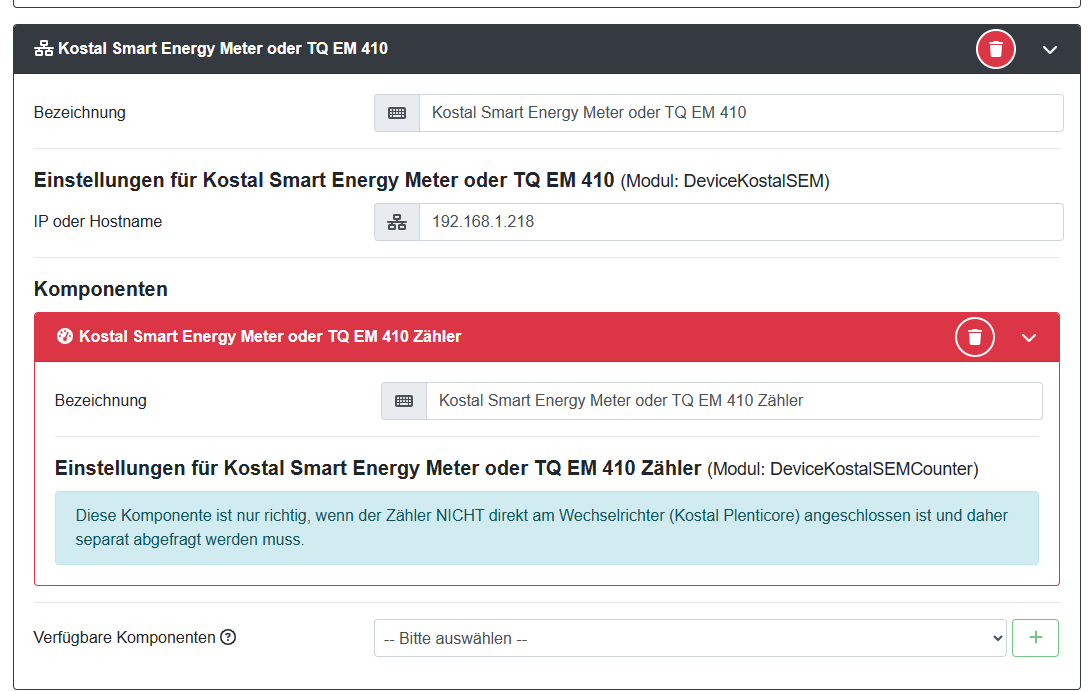Click the dark device header title

pyautogui.click(x=223, y=49)
